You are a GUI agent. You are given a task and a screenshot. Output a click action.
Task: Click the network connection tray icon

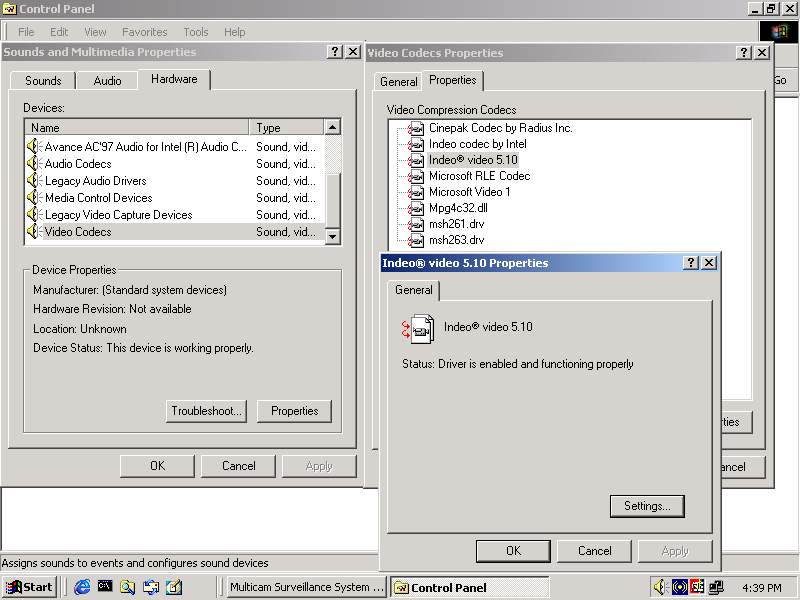point(717,587)
